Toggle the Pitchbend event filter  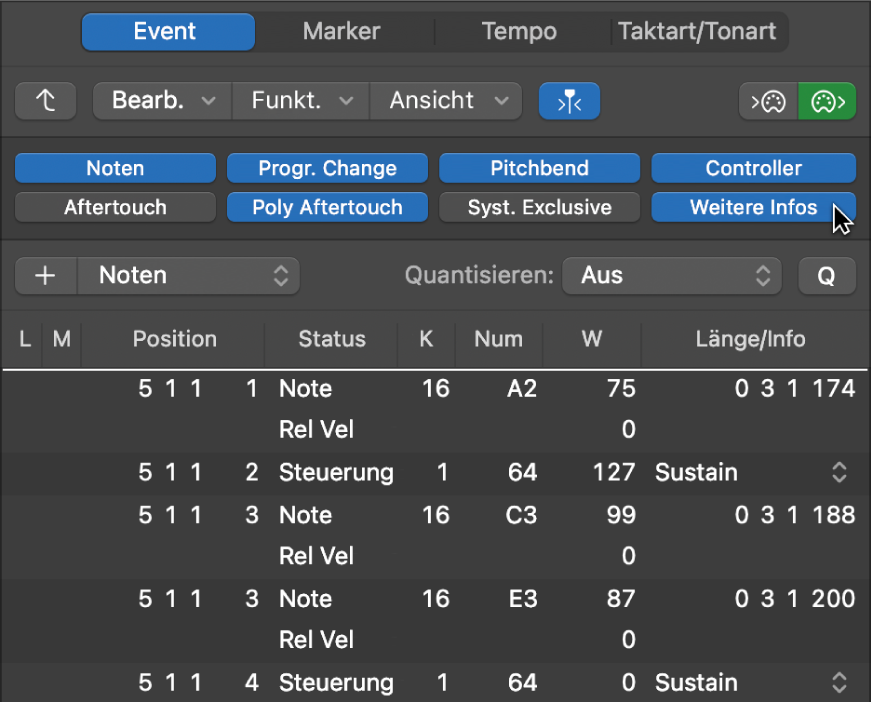click(539, 168)
